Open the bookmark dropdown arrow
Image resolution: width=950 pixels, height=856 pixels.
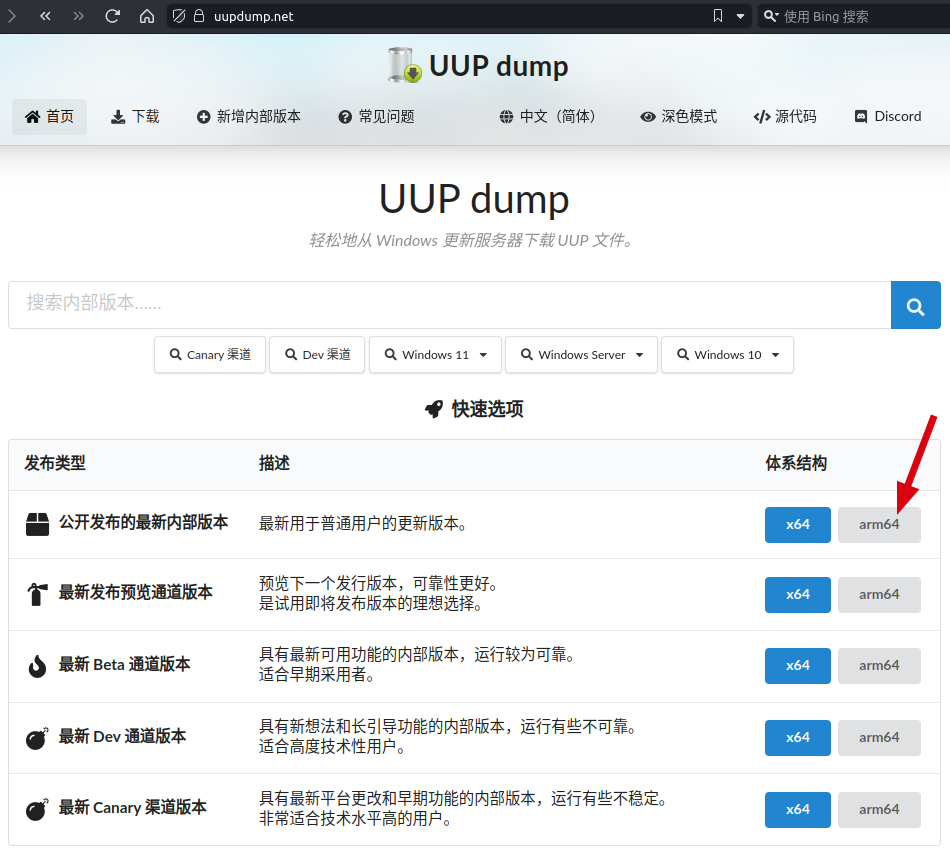pyautogui.click(x=740, y=16)
